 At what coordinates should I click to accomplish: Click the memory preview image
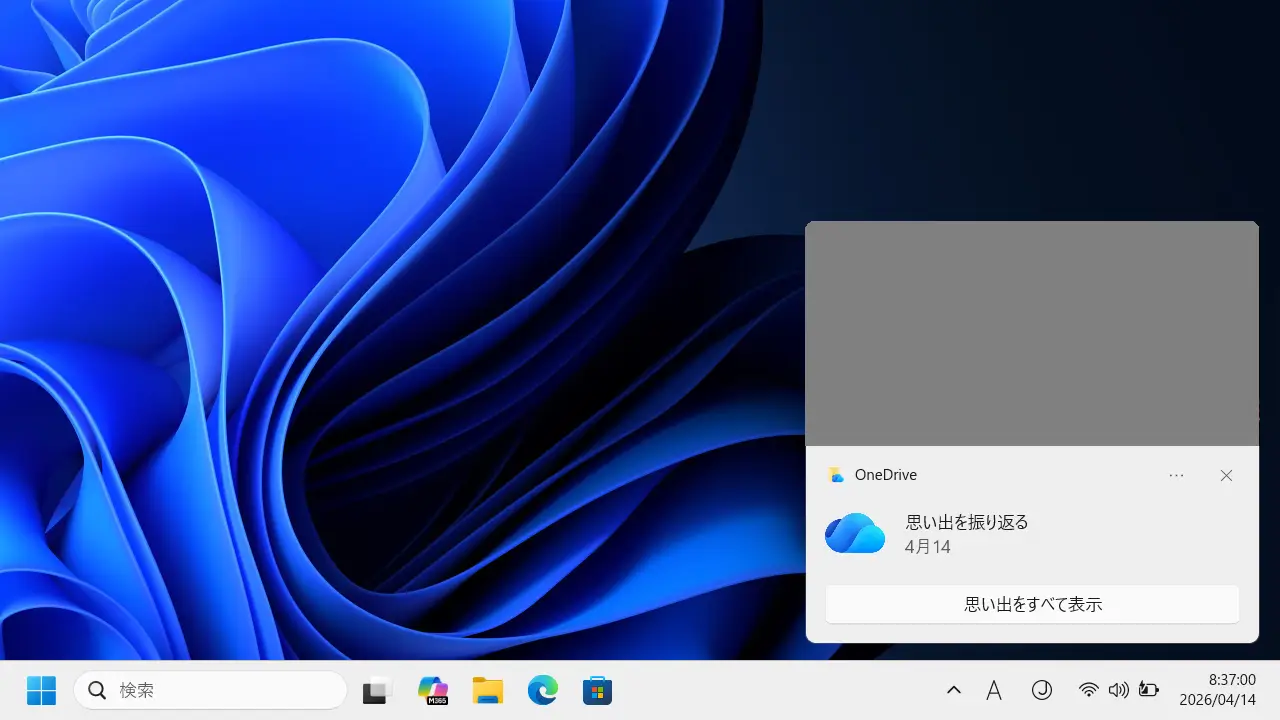point(1032,332)
